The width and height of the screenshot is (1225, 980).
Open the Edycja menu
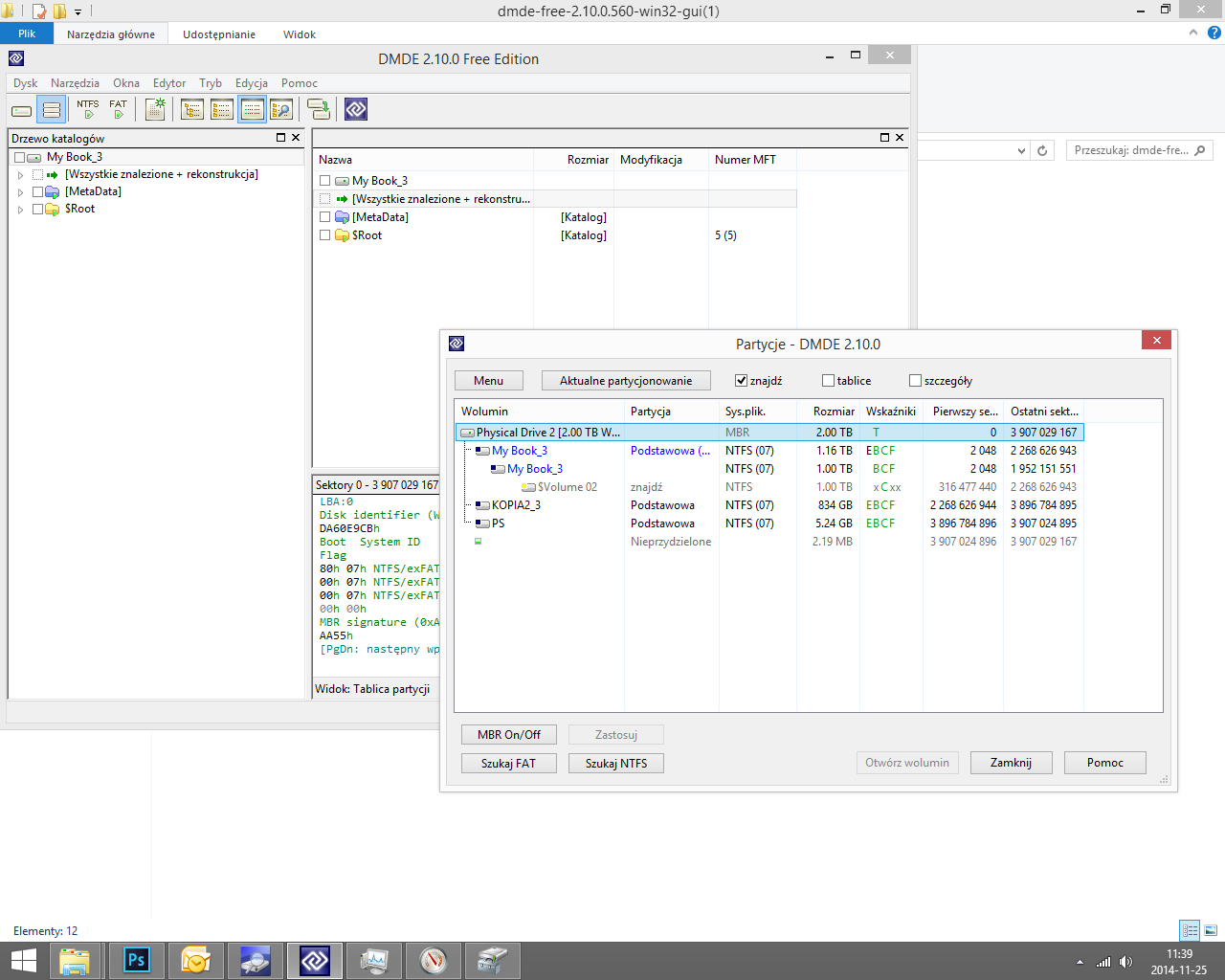pyautogui.click(x=252, y=83)
